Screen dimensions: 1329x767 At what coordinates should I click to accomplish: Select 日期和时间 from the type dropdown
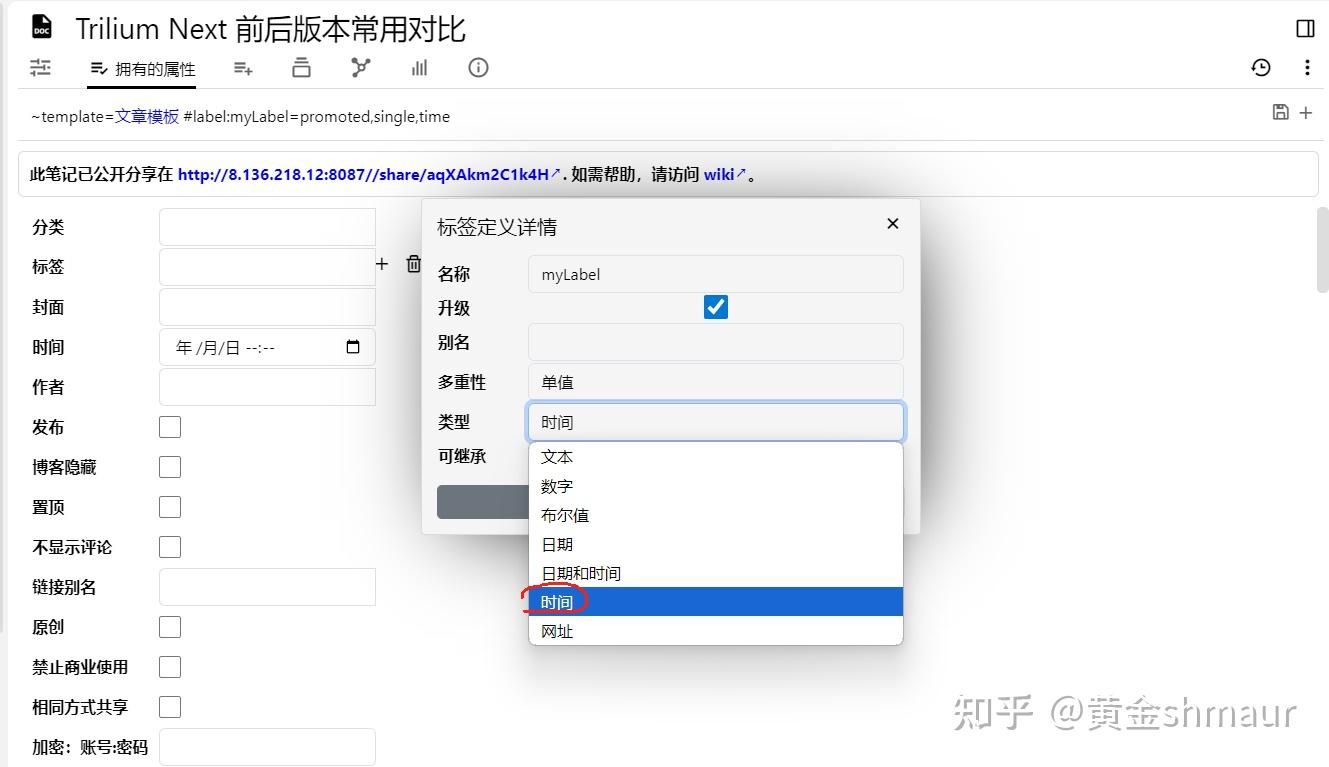coord(584,573)
